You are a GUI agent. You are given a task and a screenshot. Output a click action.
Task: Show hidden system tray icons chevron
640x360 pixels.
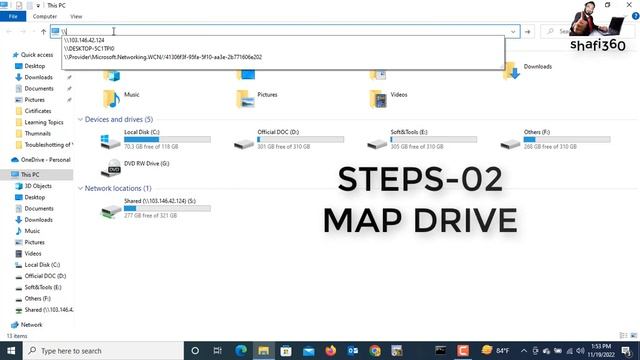tap(524, 351)
